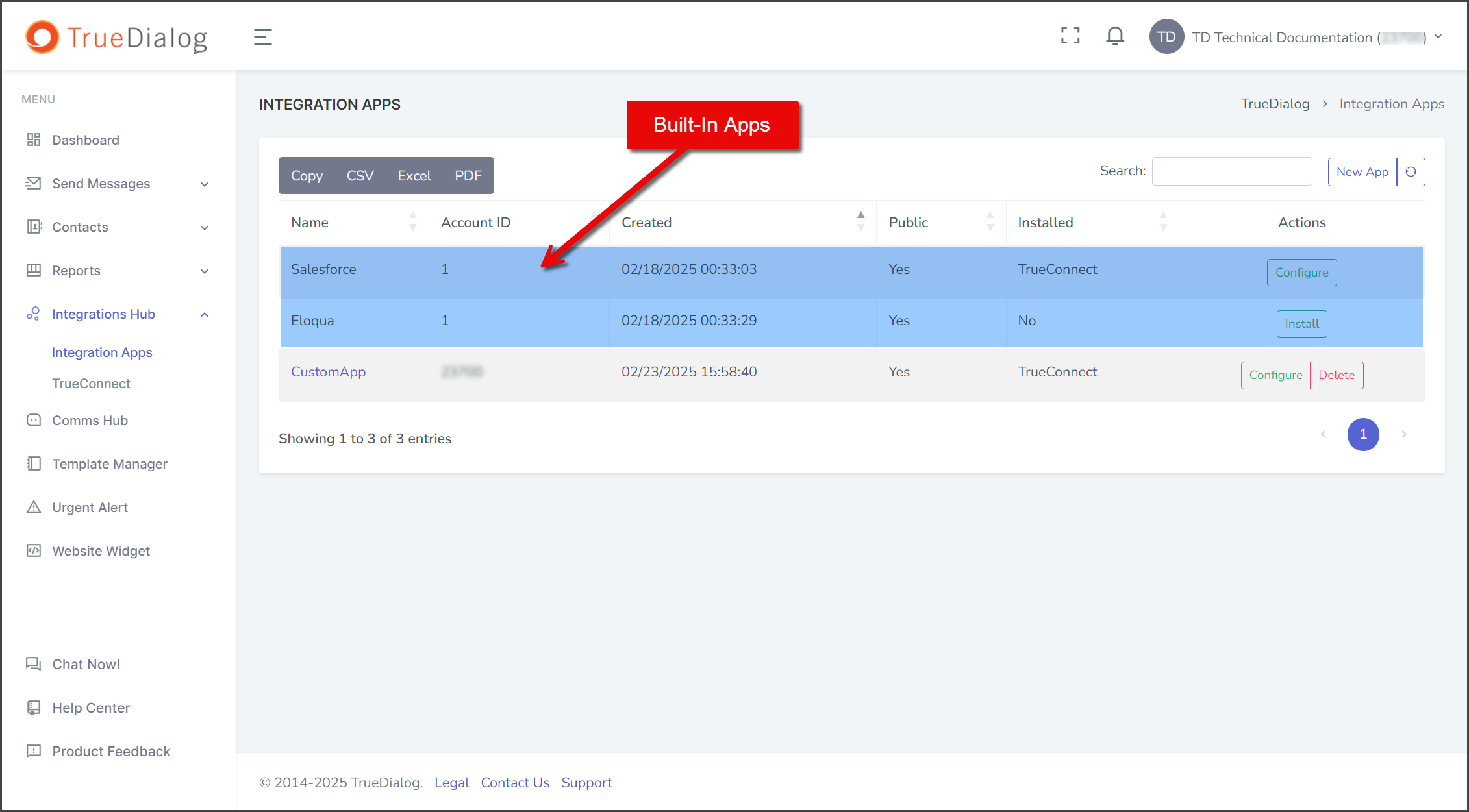Export table as PDF
Viewport: 1469px width, 812px height.
pyautogui.click(x=468, y=176)
